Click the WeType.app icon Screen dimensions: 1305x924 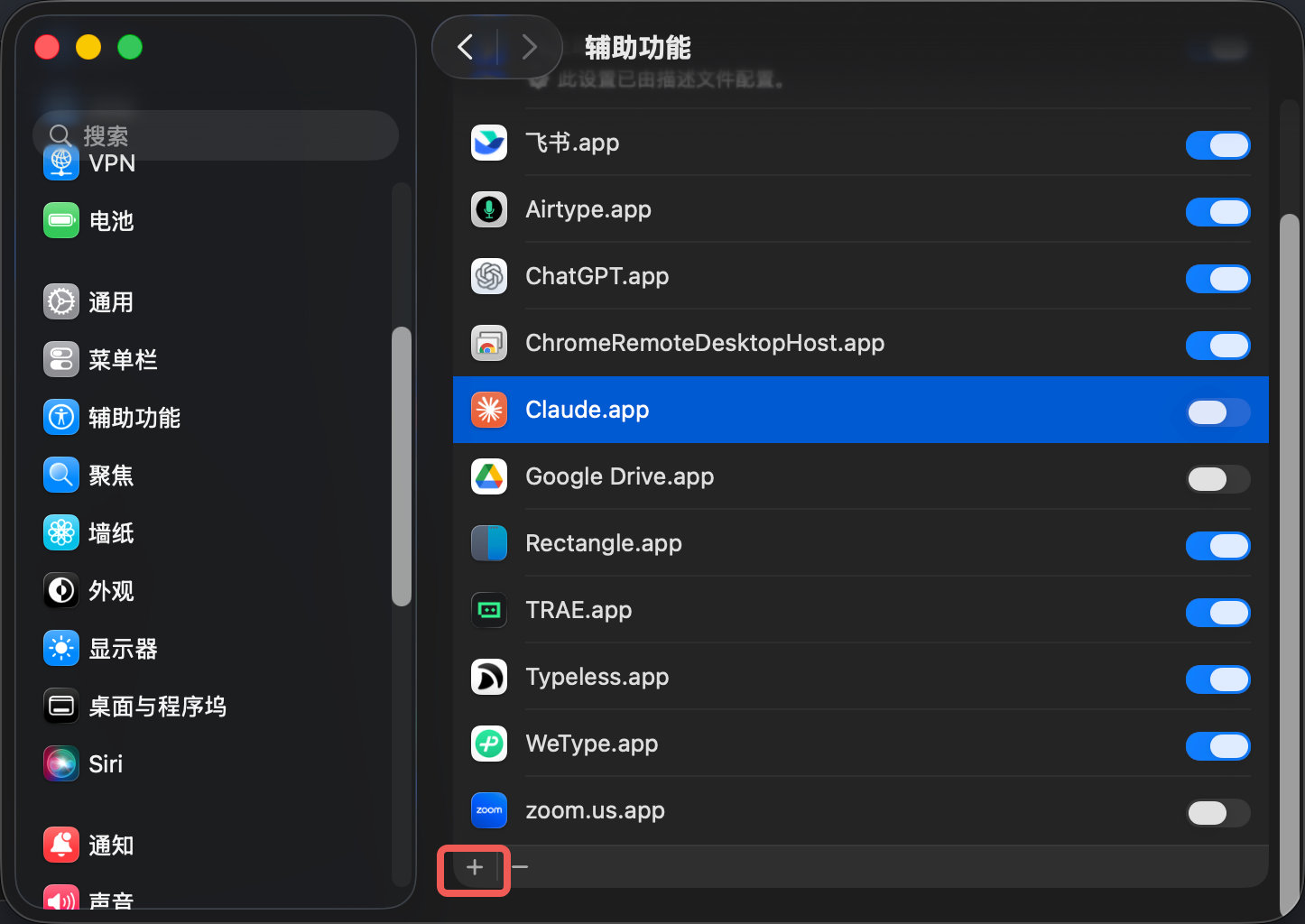pyautogui.click(x=488, y=744)
